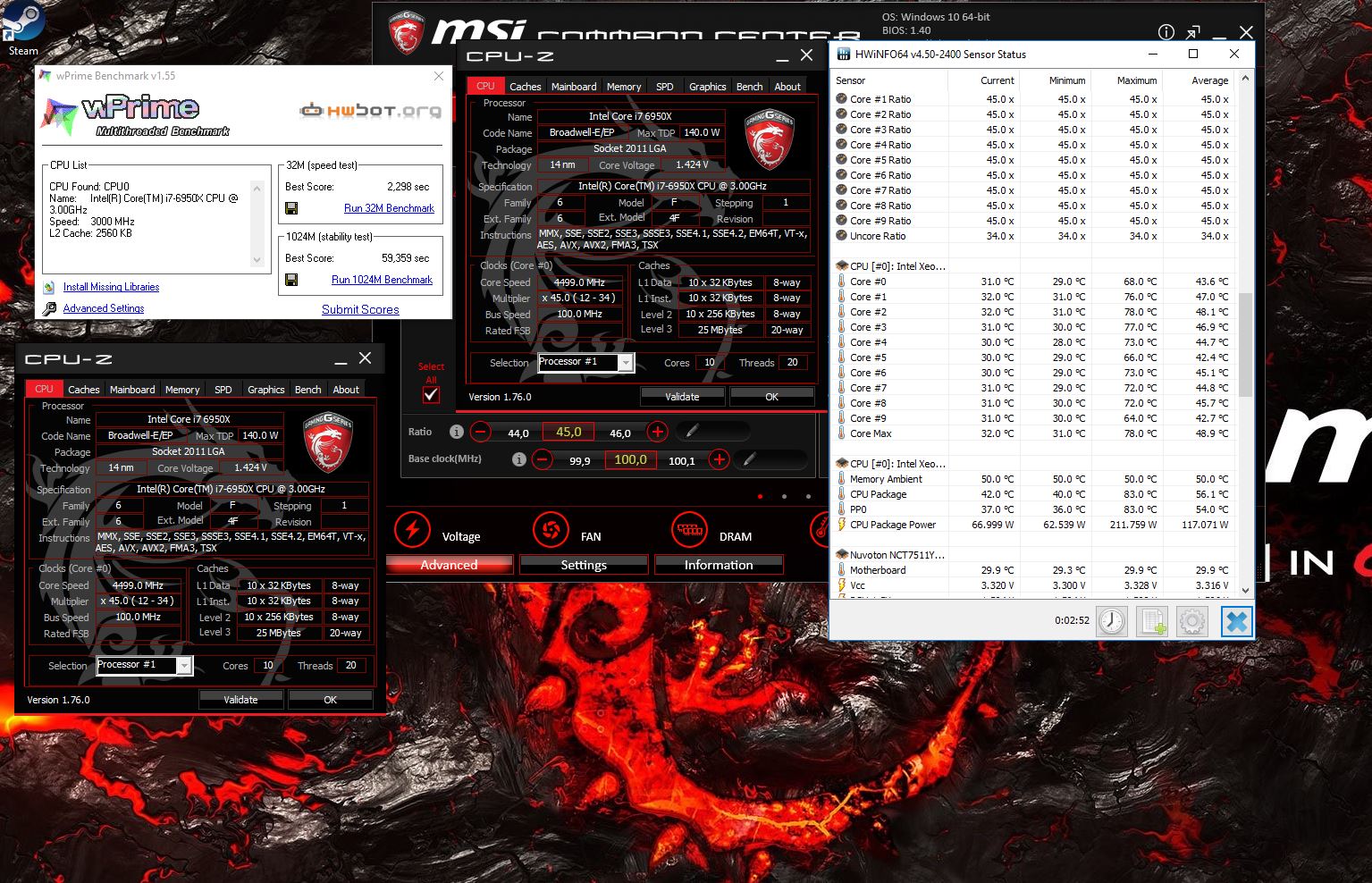1372x883 pixels.
Task: Click the Maximum column header in HWiNFO64
Action: coord(1137,80)
